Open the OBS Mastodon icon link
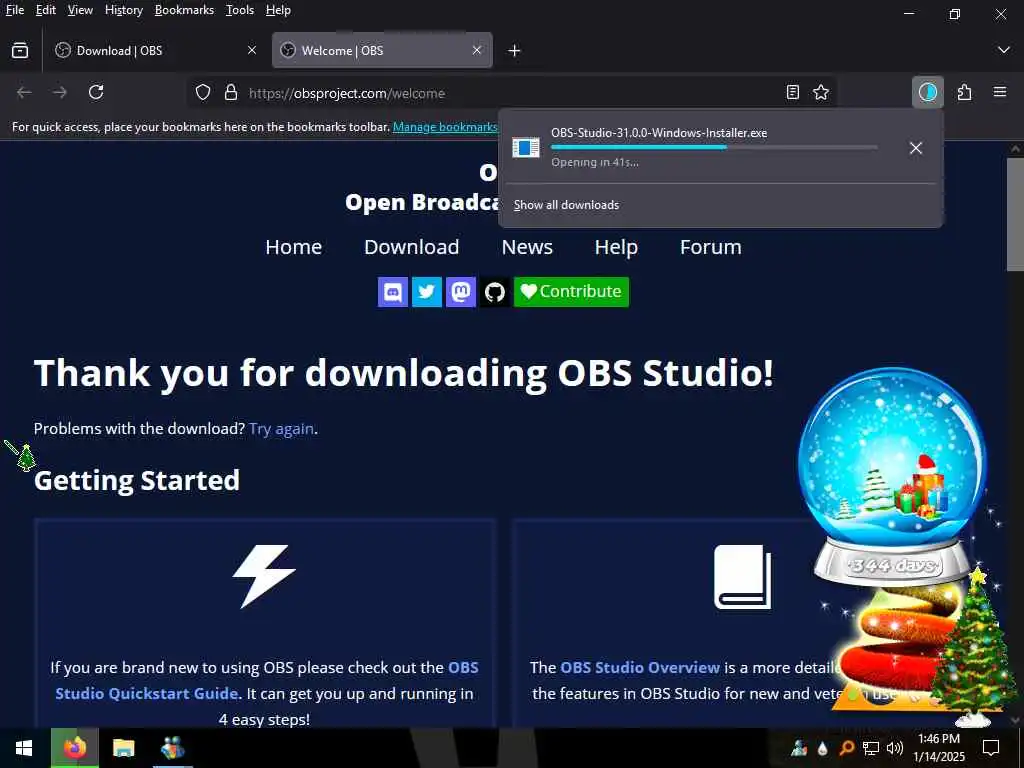Image resolution: width=1024 pixels, height=768 pixels. (x=460, y=291)
